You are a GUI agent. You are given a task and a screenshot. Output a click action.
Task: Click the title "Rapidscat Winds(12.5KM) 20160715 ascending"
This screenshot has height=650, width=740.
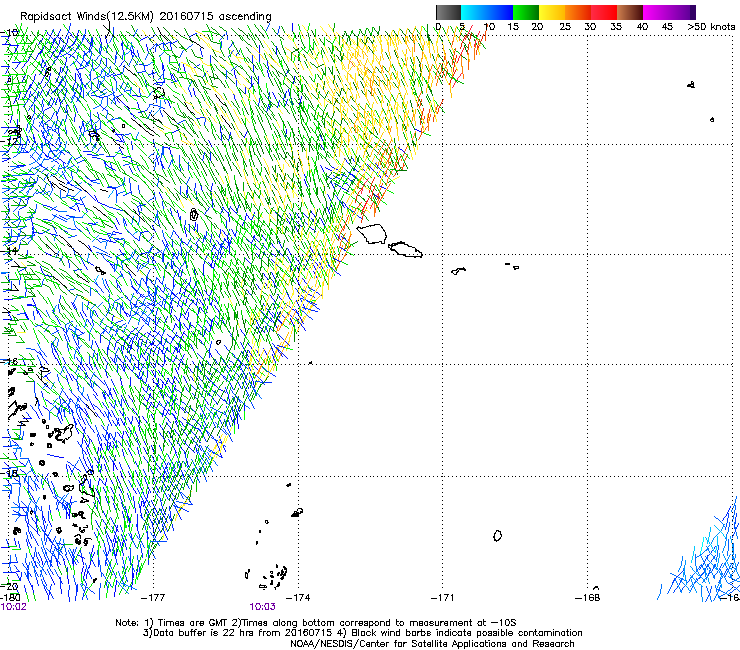click(146, 17)
